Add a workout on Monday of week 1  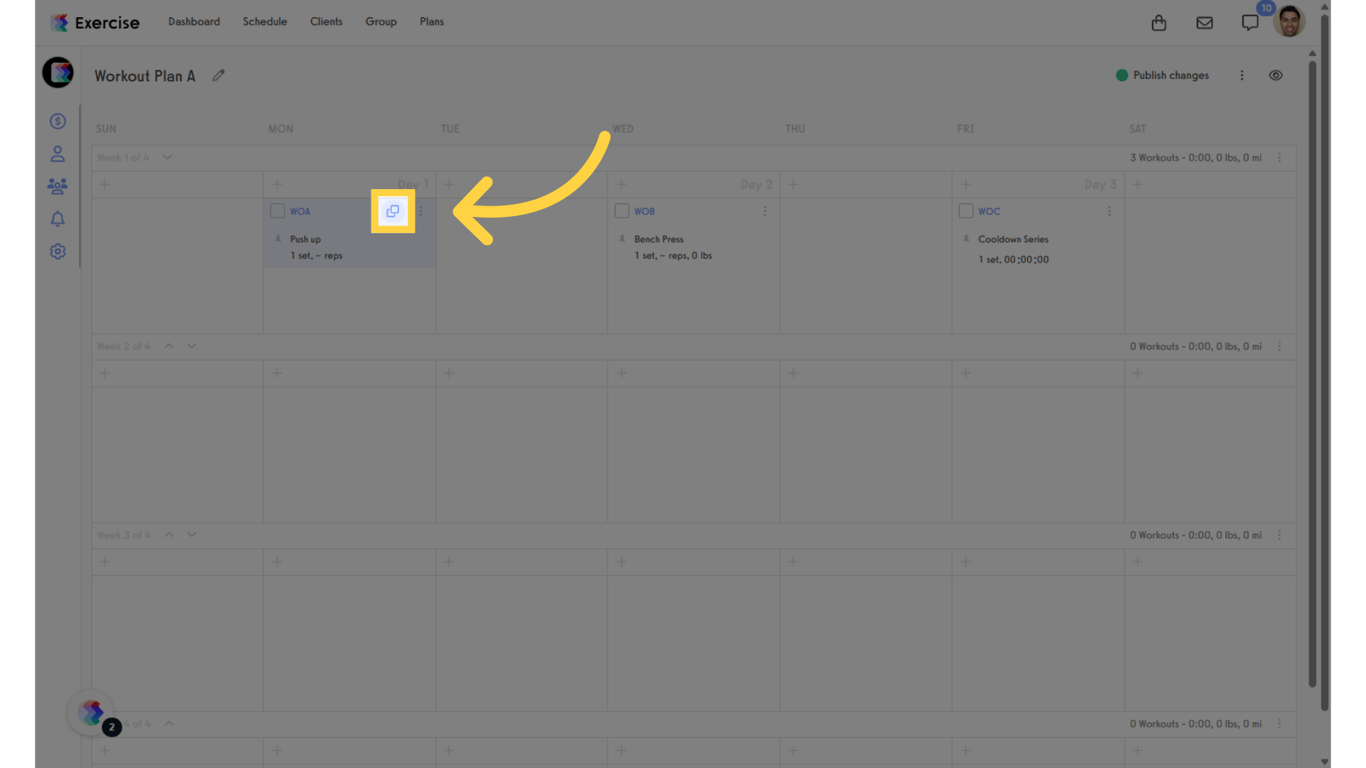click(x=277, y=184)
